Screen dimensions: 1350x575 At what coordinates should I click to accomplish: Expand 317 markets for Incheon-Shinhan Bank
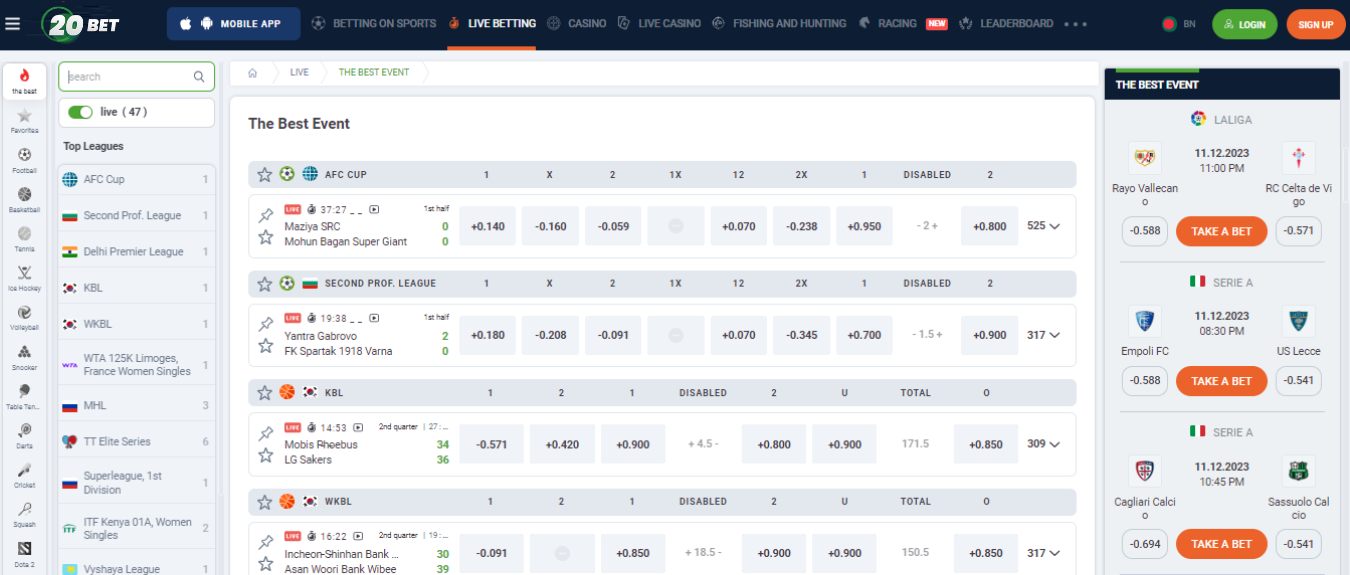1044,552
